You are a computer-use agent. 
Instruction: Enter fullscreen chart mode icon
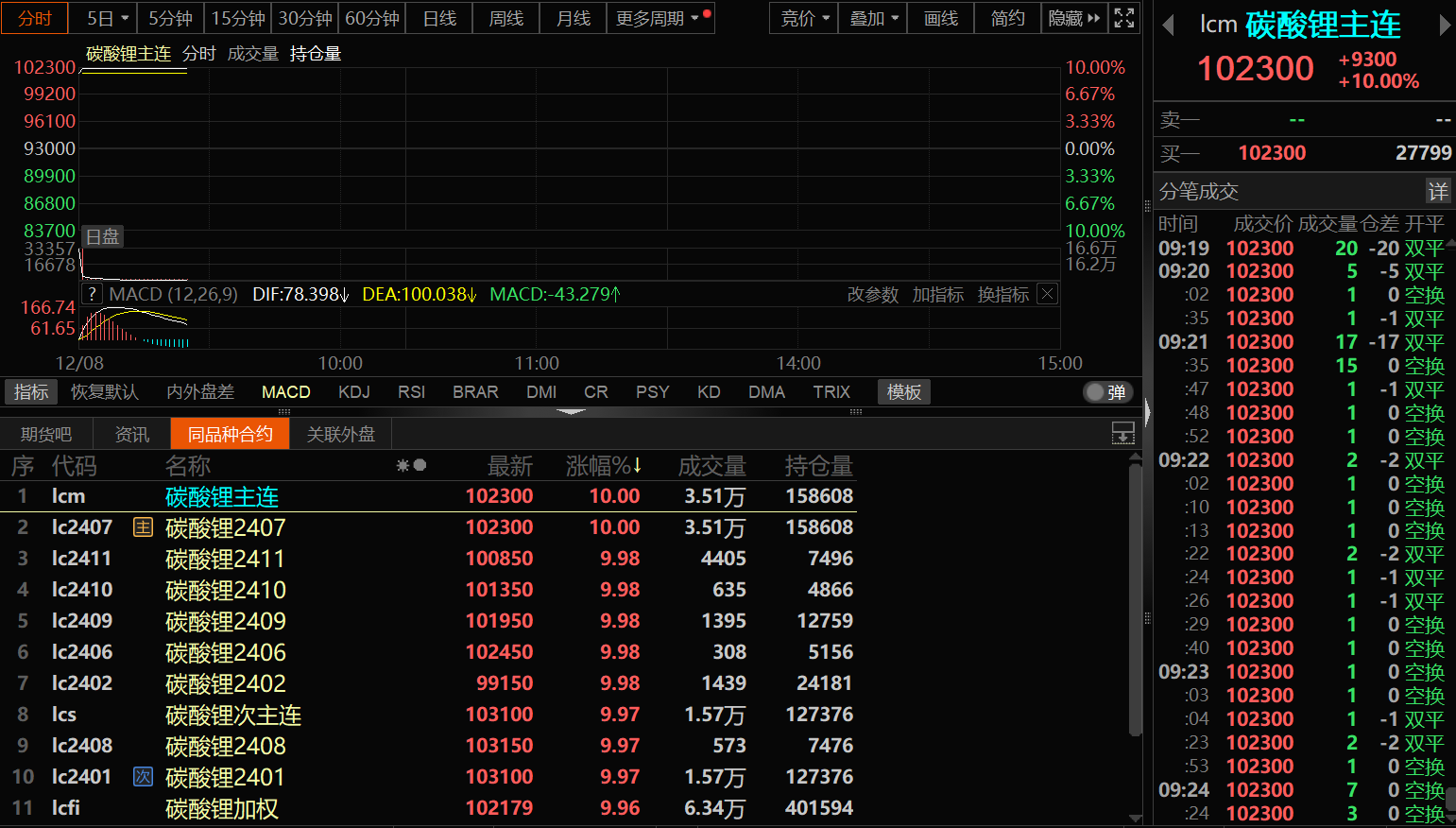pyautogui.click(x=1124, y=18)
